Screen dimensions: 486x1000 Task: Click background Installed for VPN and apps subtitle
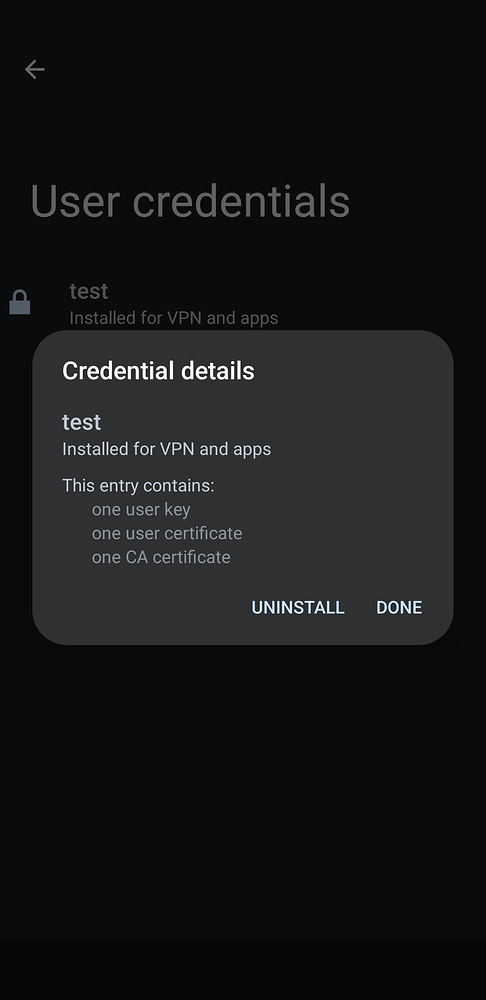coord(173,318)
